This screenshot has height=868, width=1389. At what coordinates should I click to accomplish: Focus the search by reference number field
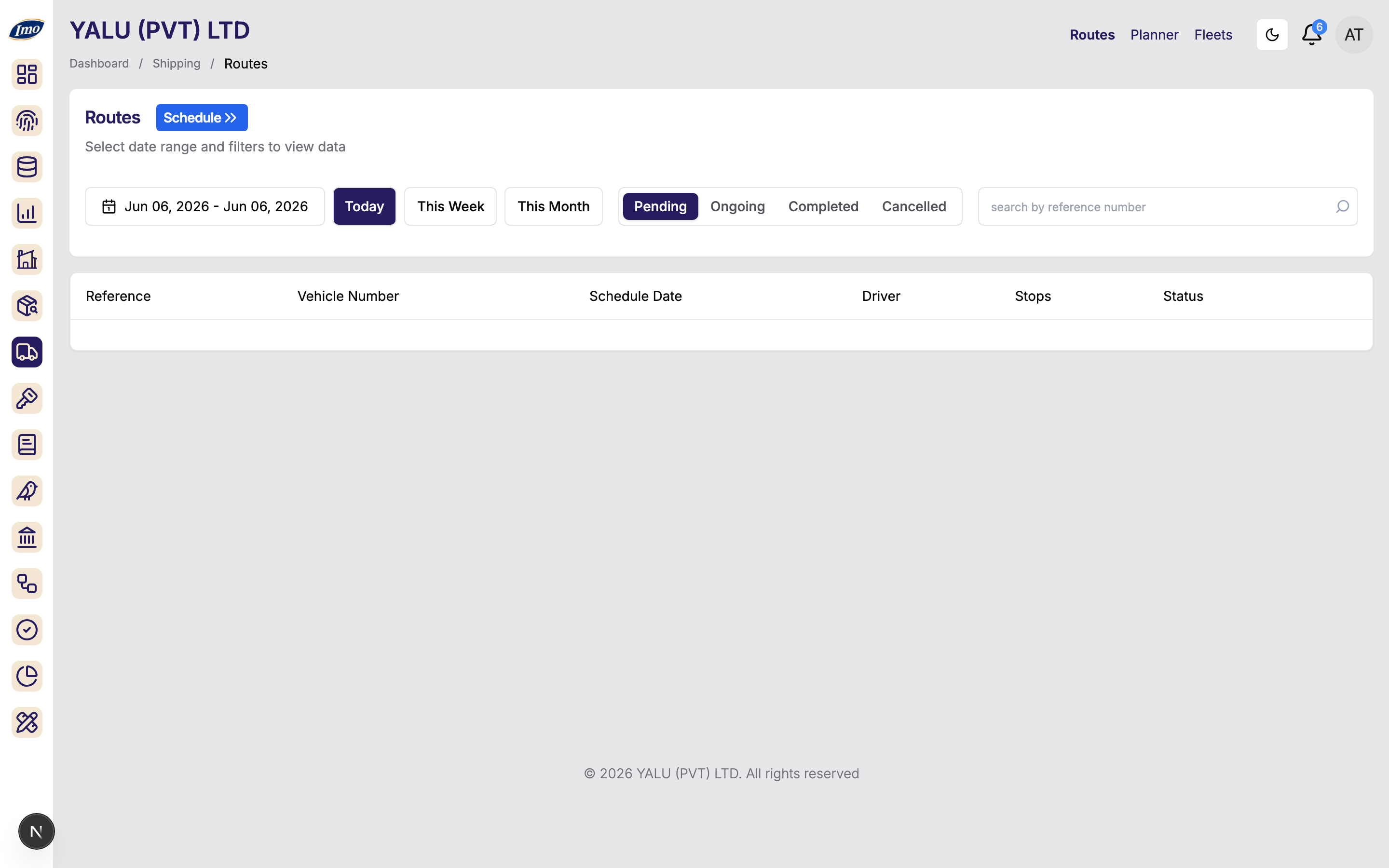[1168, 207]
